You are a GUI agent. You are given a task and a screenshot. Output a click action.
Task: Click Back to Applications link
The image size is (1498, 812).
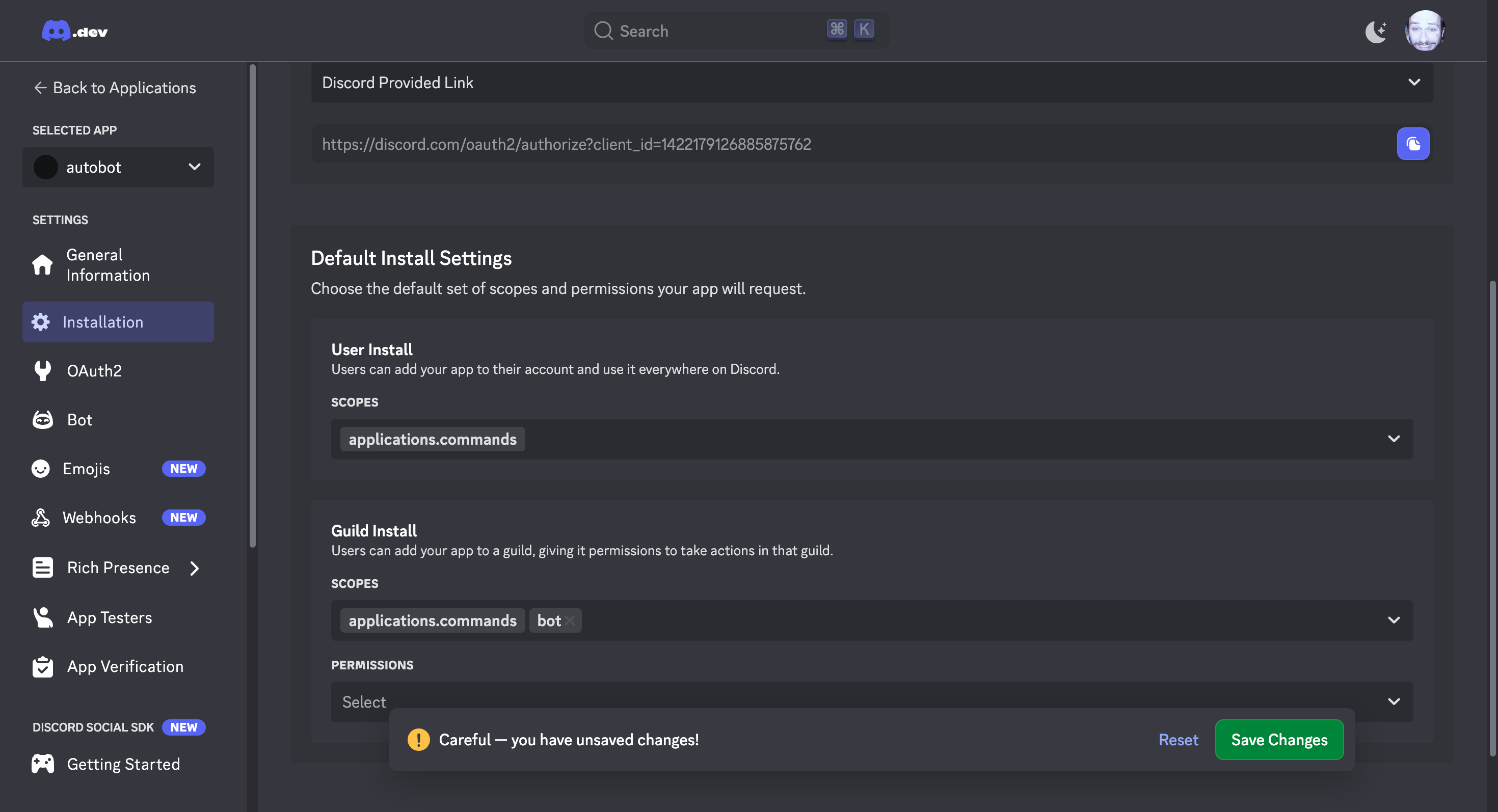[x=115, y=88]
